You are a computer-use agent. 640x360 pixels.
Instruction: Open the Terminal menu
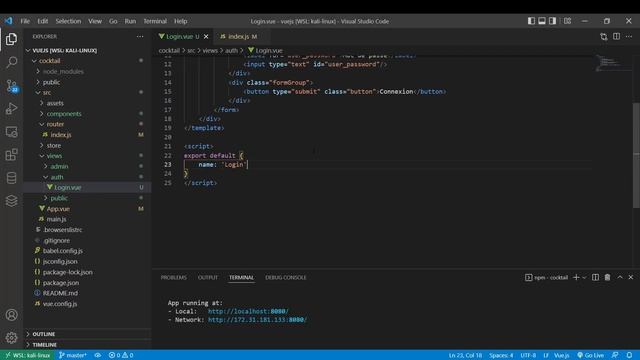click(155, 21)
